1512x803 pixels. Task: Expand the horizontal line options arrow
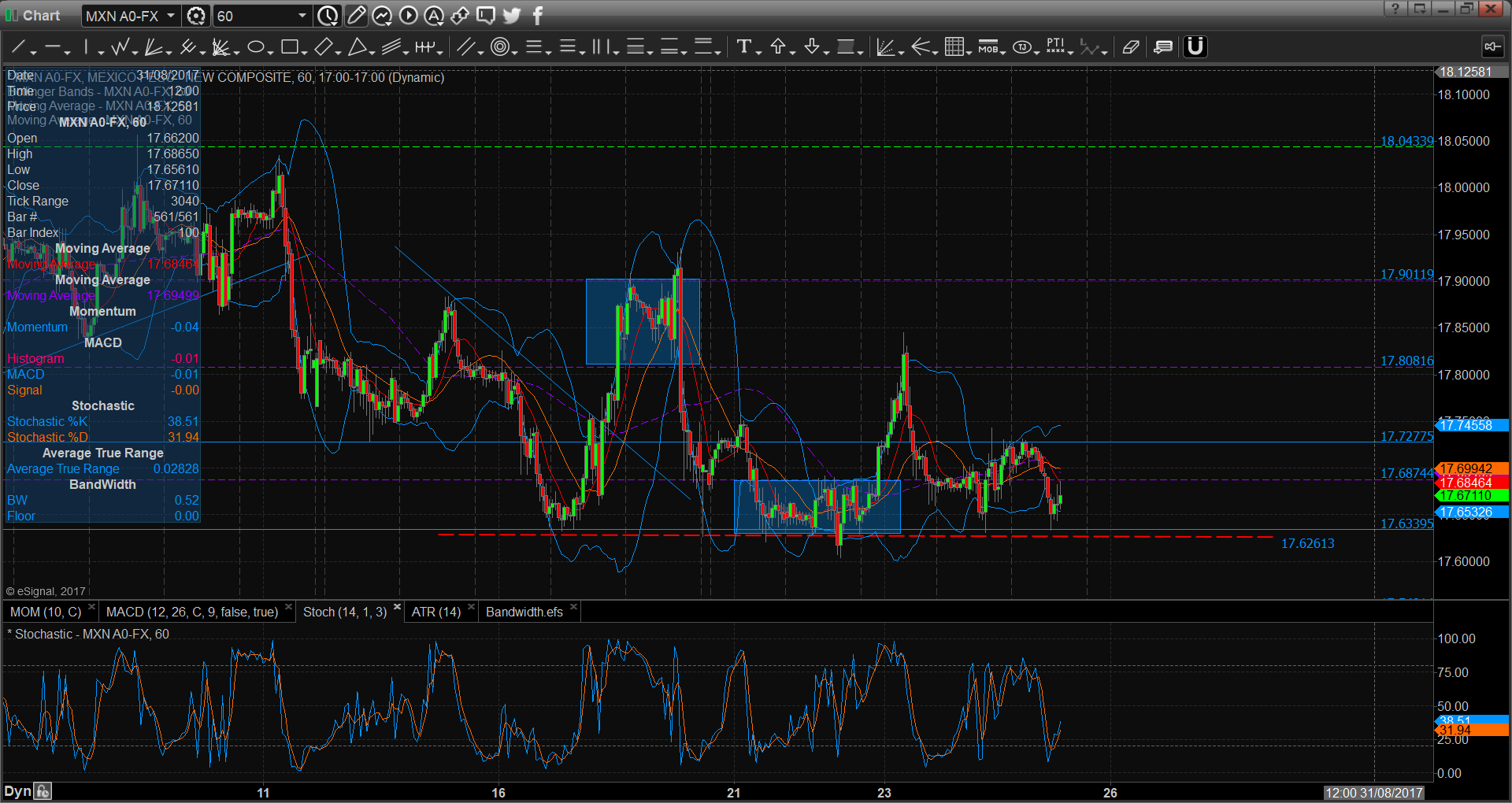tap(67, 52)
